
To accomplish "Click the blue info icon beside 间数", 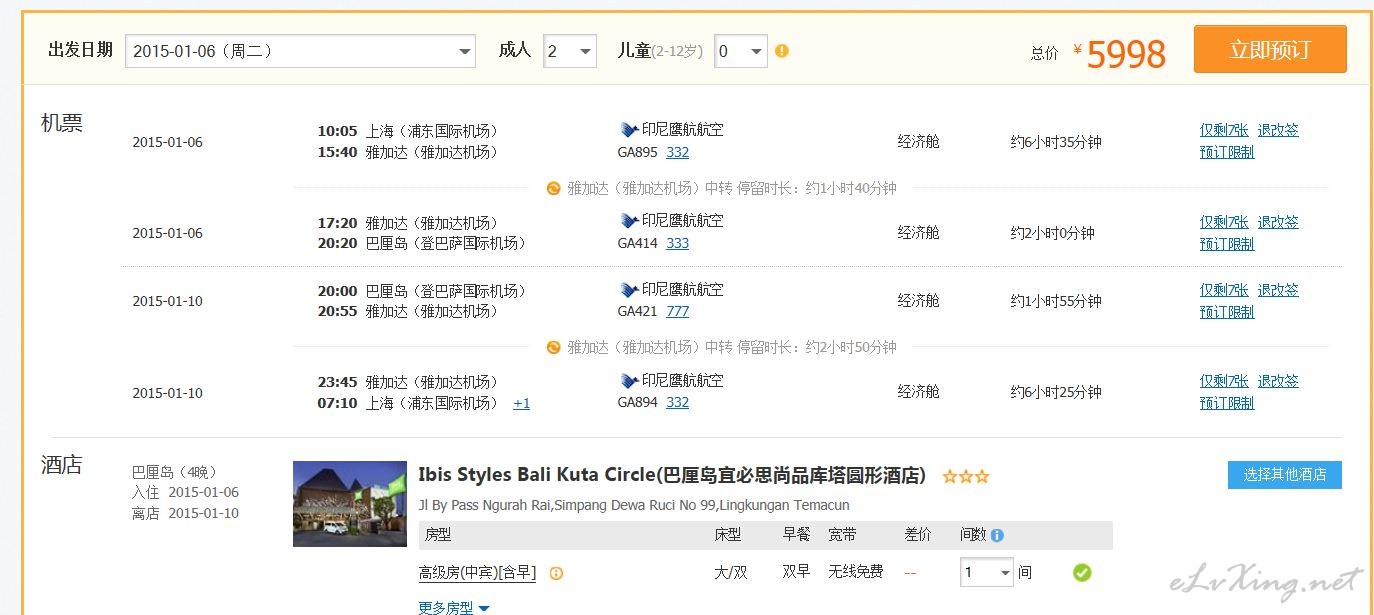I will click(x=997, y=535).
